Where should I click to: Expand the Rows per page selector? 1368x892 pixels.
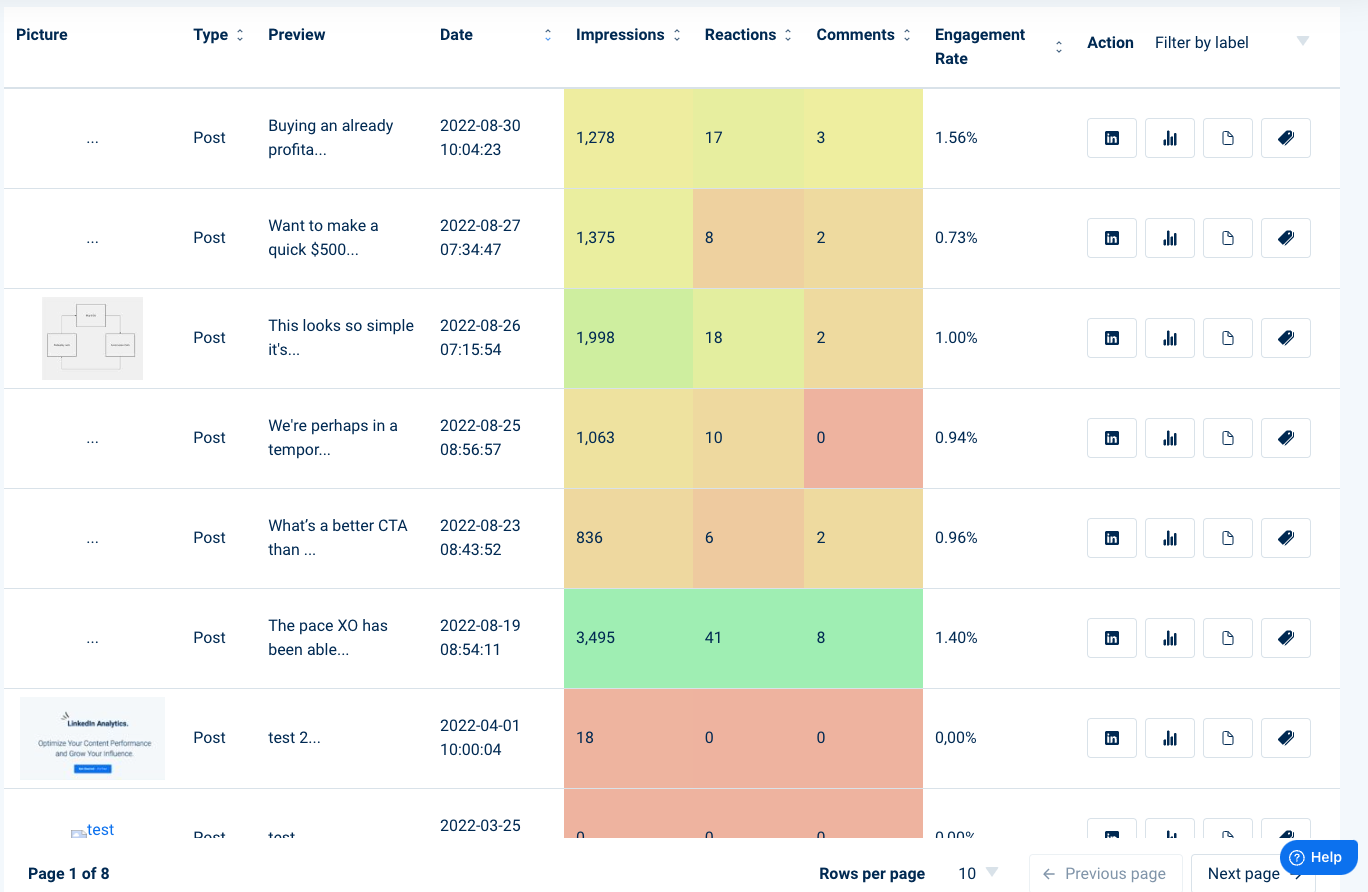(979, 874)
